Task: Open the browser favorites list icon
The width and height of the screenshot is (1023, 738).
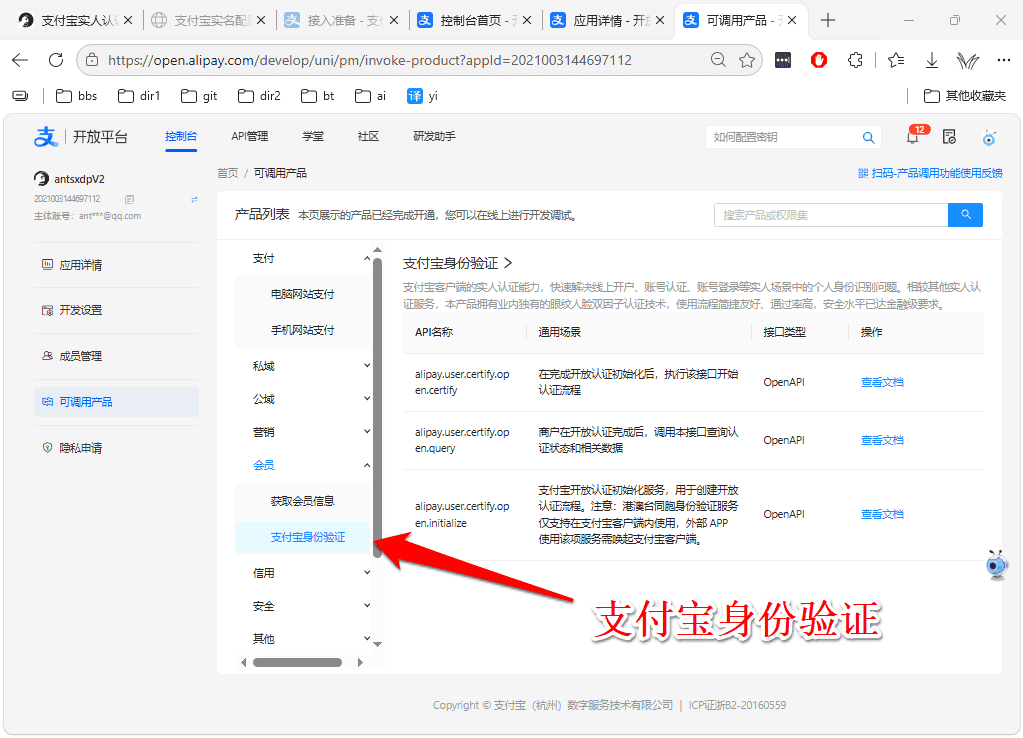Action: (896, 60)
